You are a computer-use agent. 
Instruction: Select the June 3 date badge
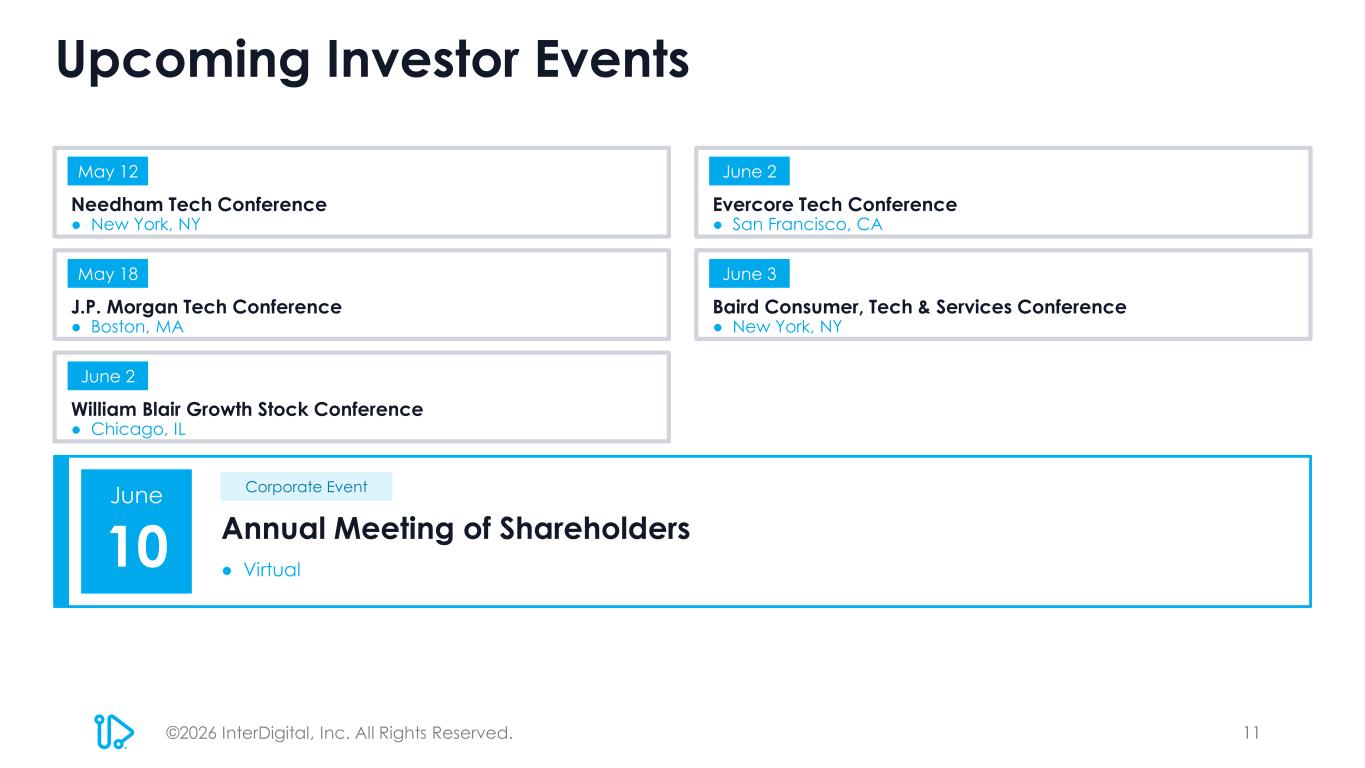point(749,273)
